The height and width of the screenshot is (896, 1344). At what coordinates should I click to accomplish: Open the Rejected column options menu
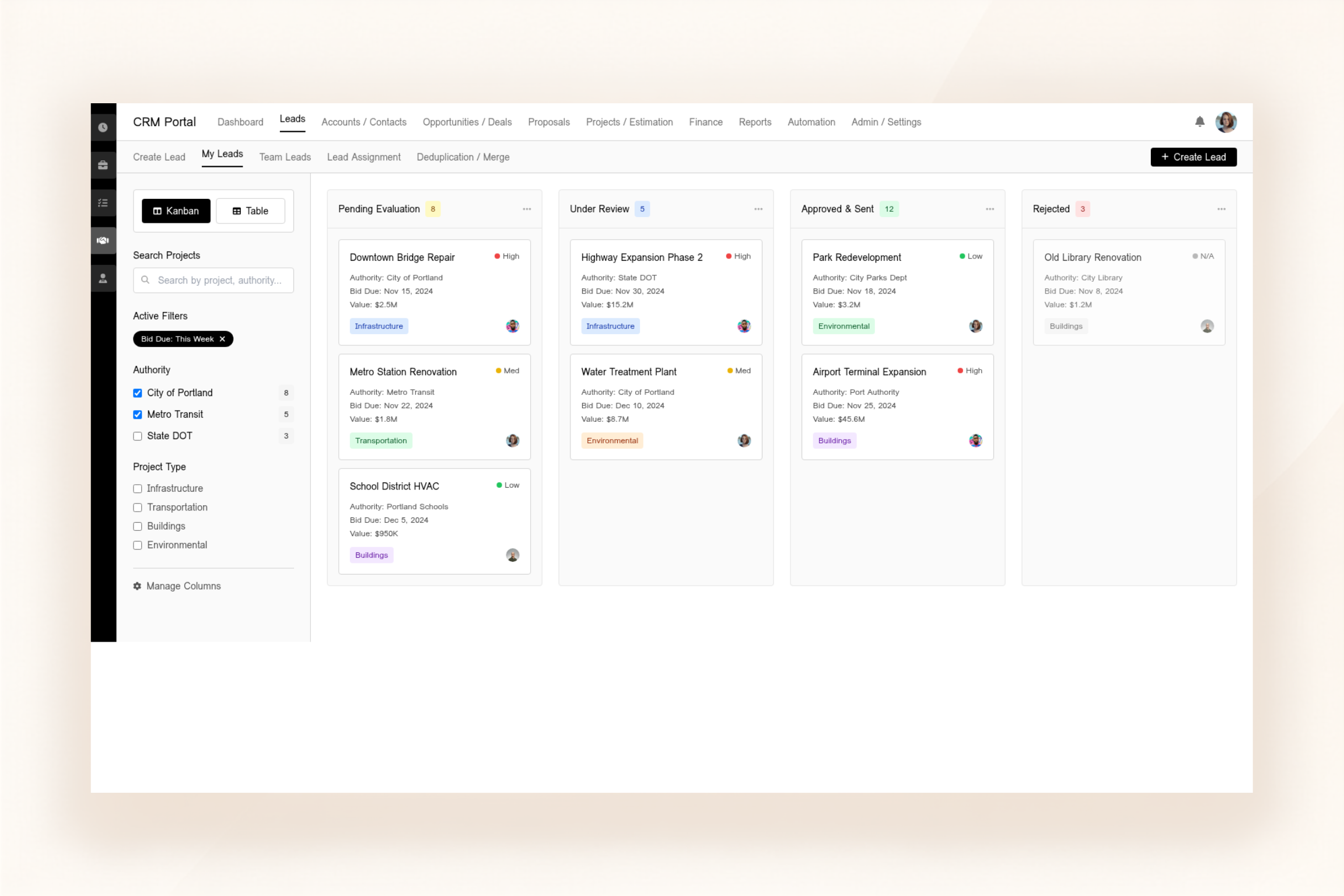click(1221, 209)
